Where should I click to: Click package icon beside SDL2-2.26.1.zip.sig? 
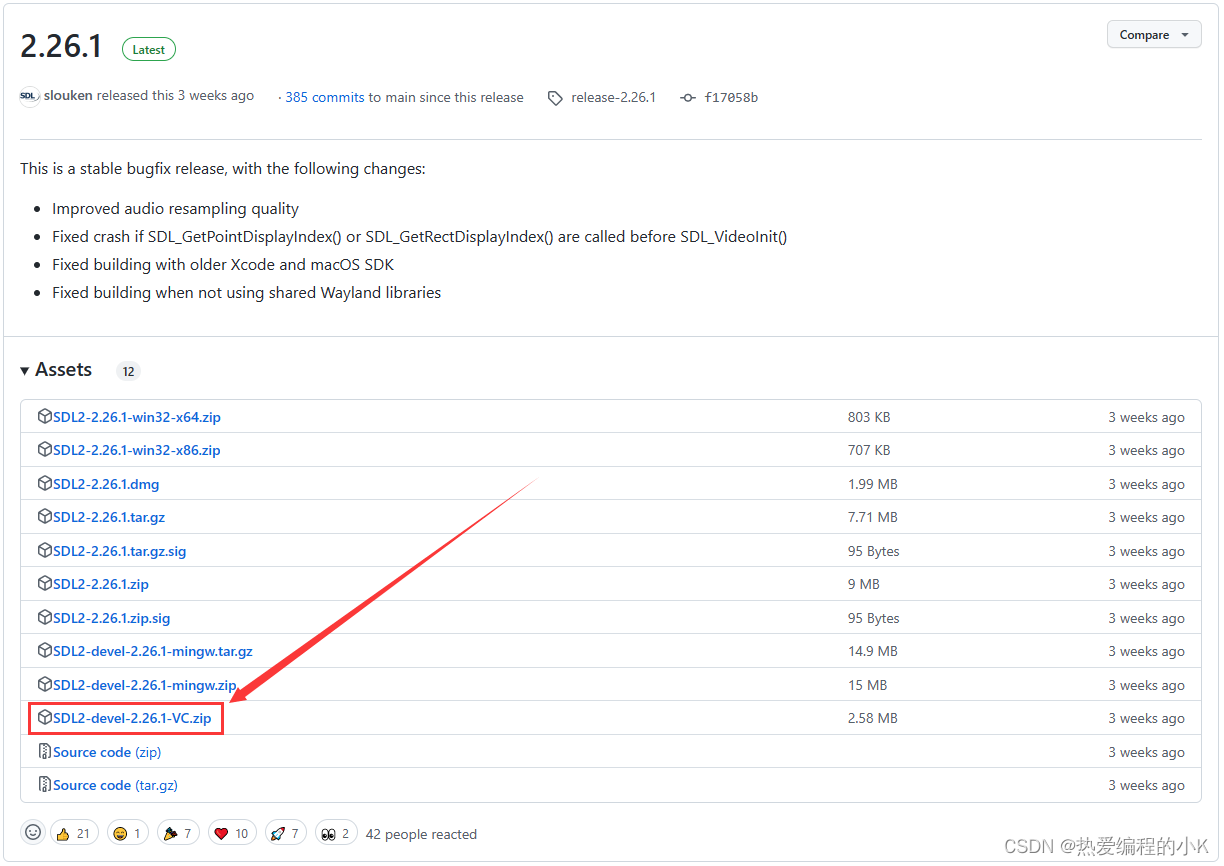click(44, 617)
